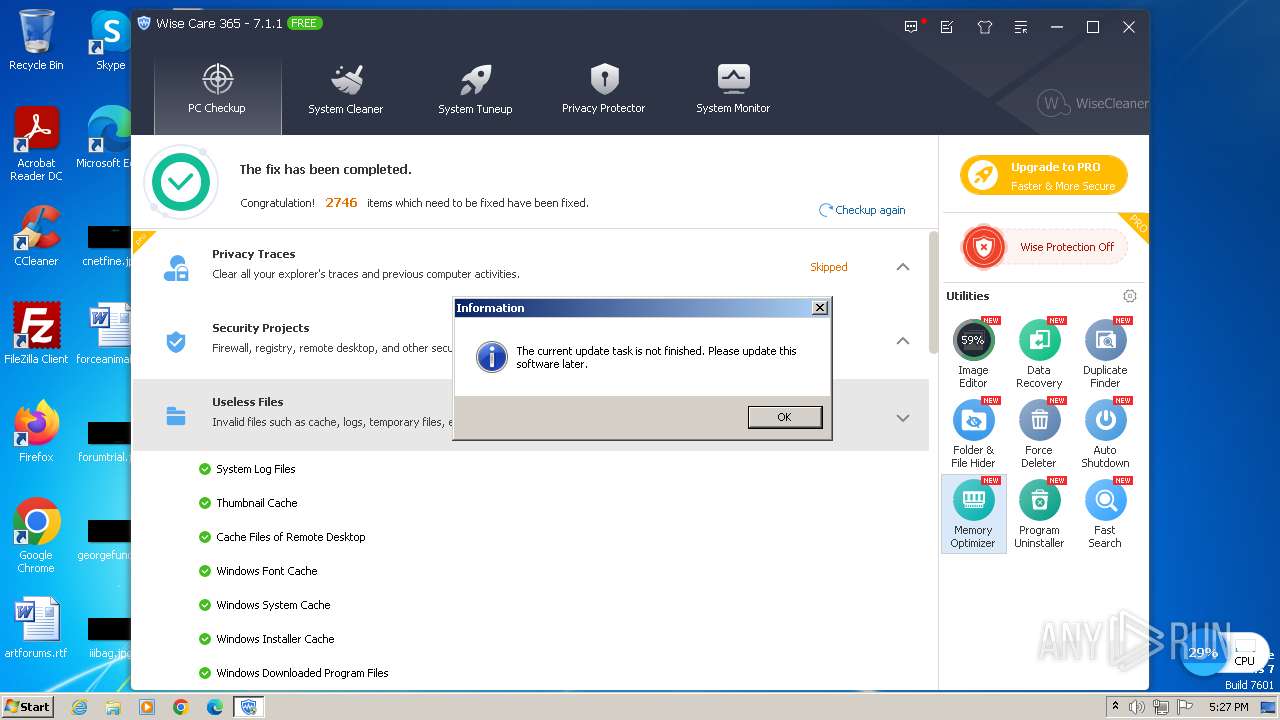
Task: Open the Firefox desktop shortcut
Action: (36, 432)
